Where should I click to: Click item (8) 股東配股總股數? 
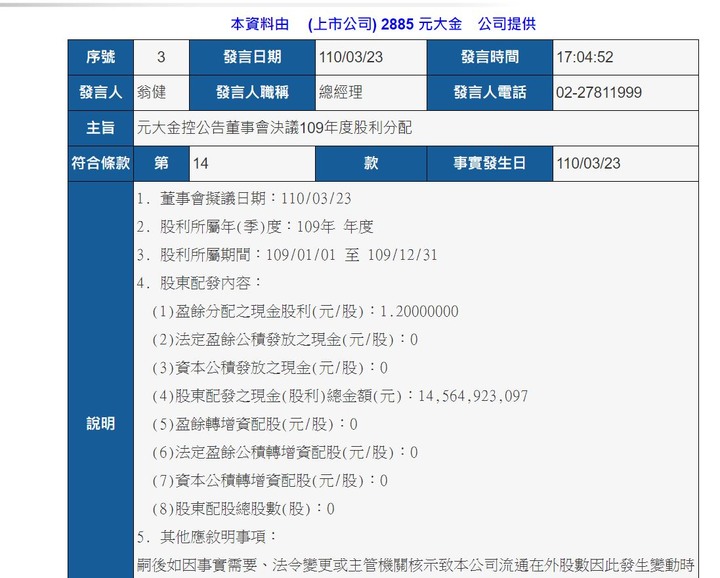243,509
